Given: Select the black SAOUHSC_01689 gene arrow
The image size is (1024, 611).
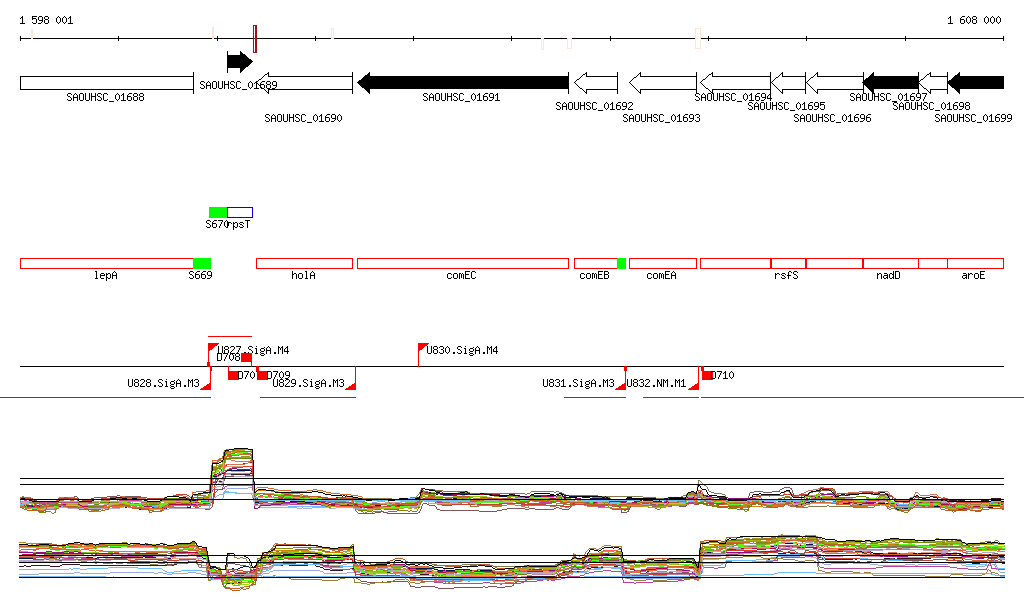Looking at the screenshot, I should [240, 62].
